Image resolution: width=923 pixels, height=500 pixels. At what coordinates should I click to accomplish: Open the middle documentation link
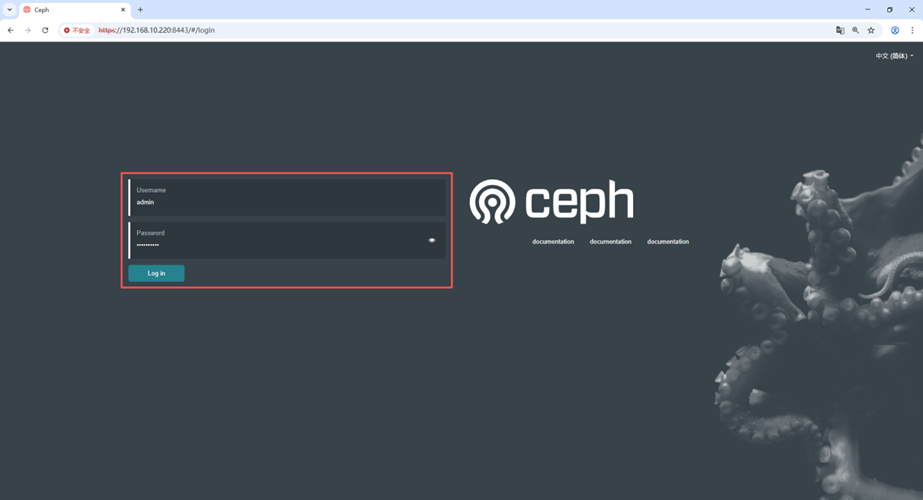coord(610,241)
